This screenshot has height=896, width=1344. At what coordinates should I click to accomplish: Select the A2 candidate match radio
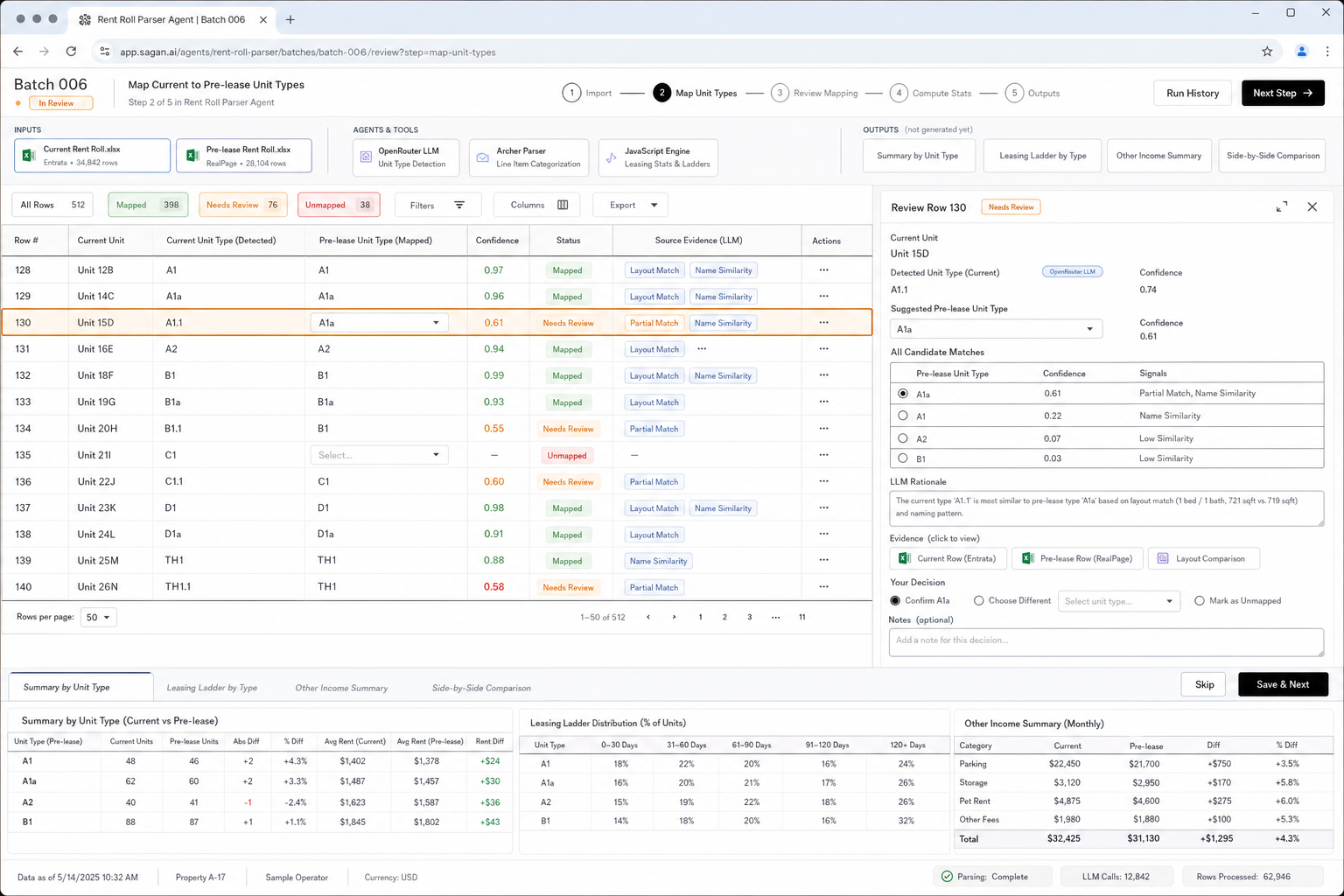[903, 437]
